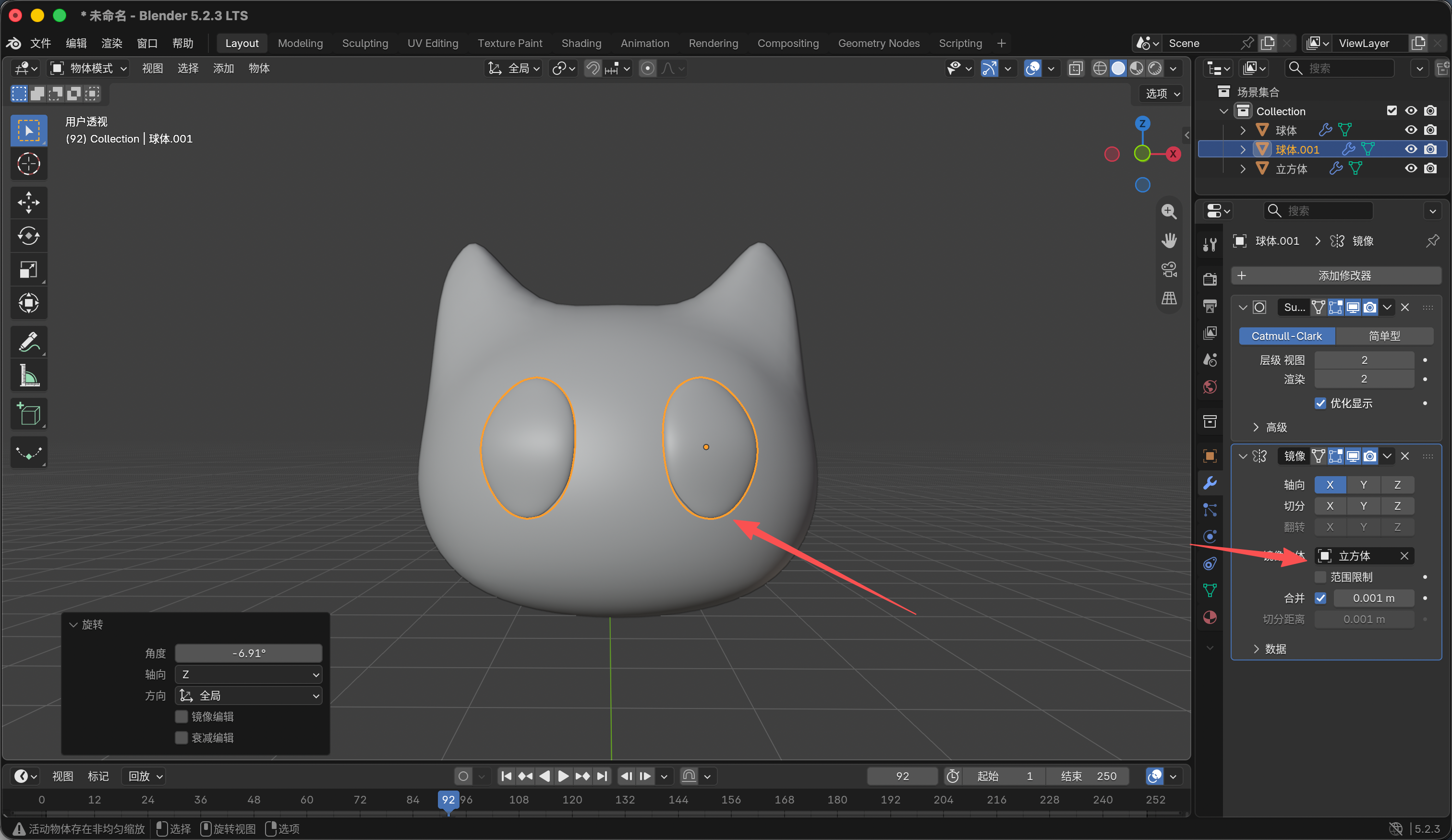The width and height of the screenshot is (1452, 840).
Task: Uncheck the 优化显示 checkbox
Action: coord(1320,403)
